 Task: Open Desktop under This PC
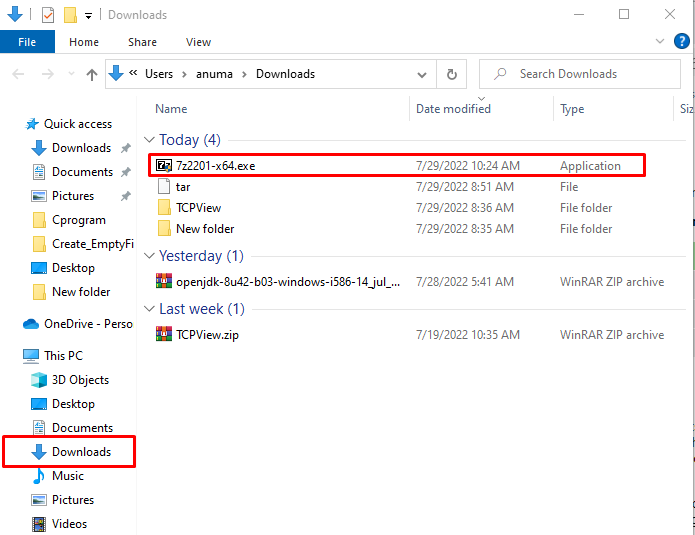point(73,404)
